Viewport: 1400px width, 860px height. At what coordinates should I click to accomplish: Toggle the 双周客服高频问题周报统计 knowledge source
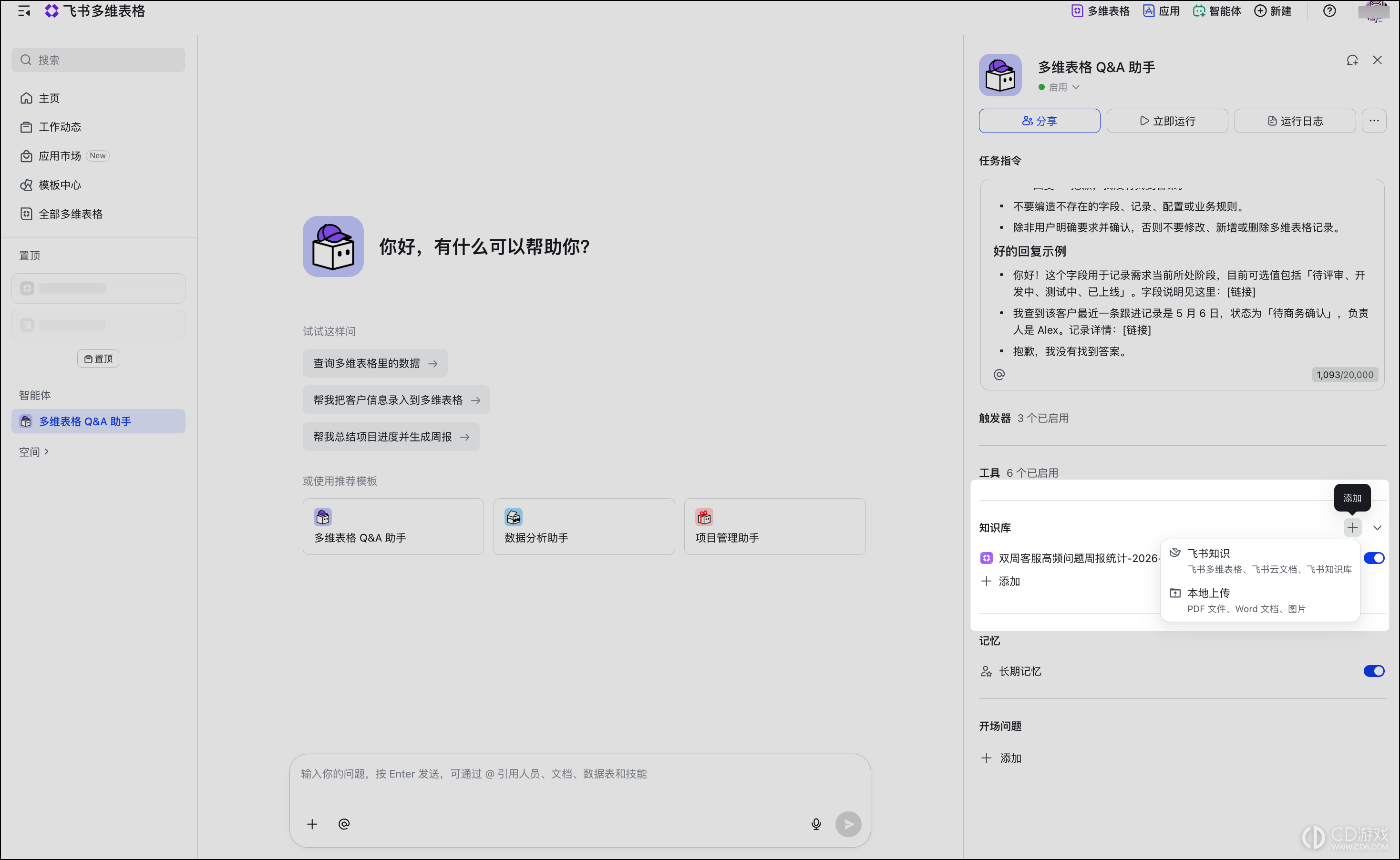pos(1374,558)
